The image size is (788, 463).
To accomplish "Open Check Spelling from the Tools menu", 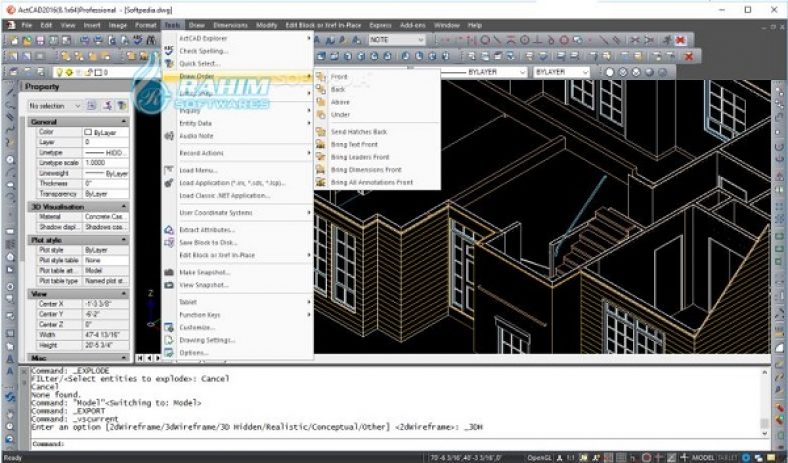I will pos(204,51).
